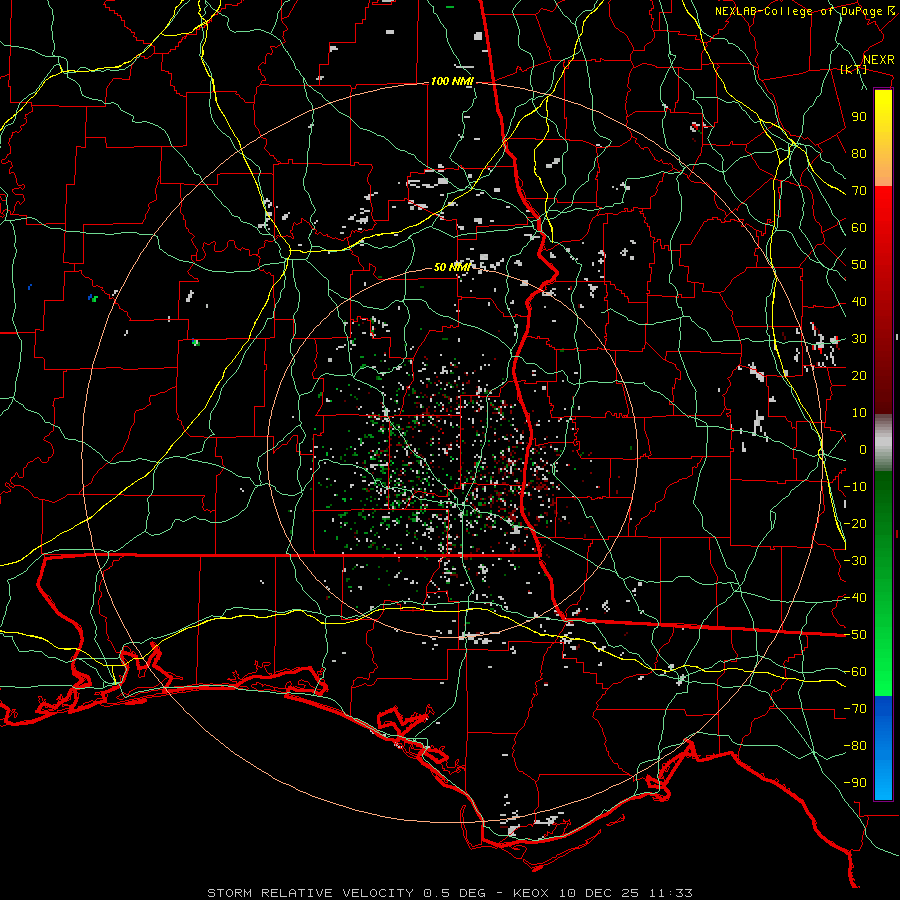Click the 40 value on the velocity scale
Image resolution: width=900 pixels, height=900 pixels.
click(x=859, y=302)
